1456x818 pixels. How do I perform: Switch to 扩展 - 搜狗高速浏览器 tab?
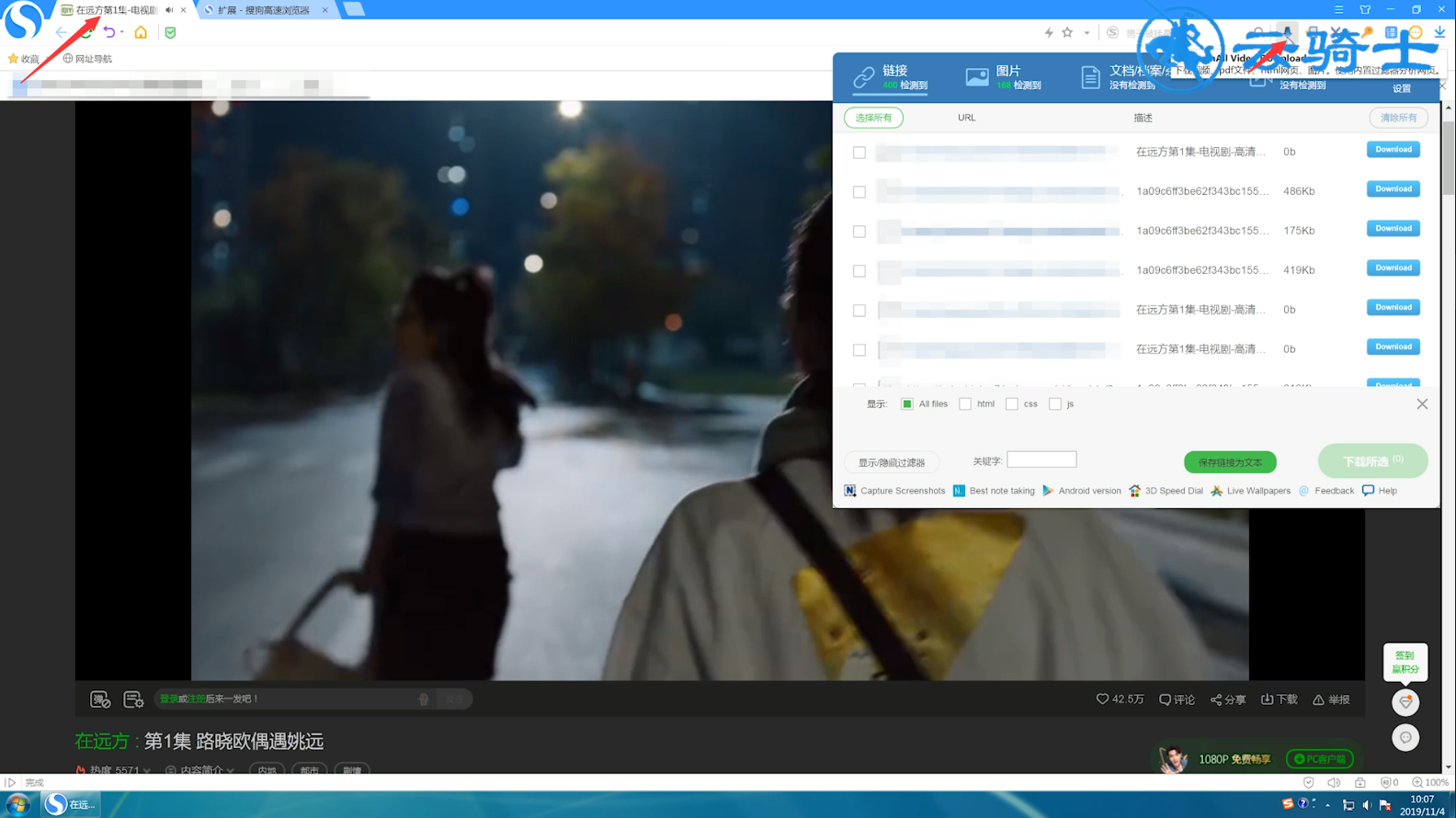[x=265, y=10]
